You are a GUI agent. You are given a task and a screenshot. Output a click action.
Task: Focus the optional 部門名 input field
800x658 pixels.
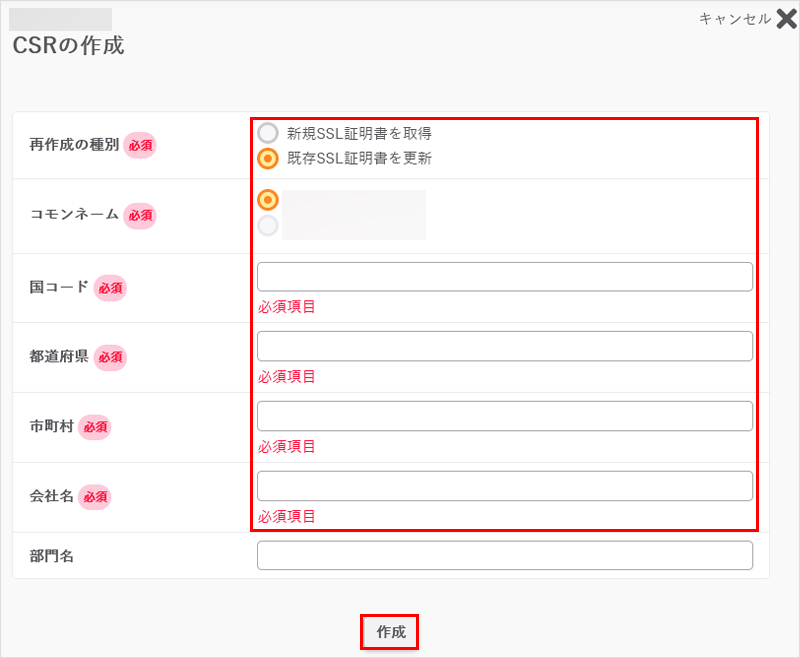pos(505,555)
